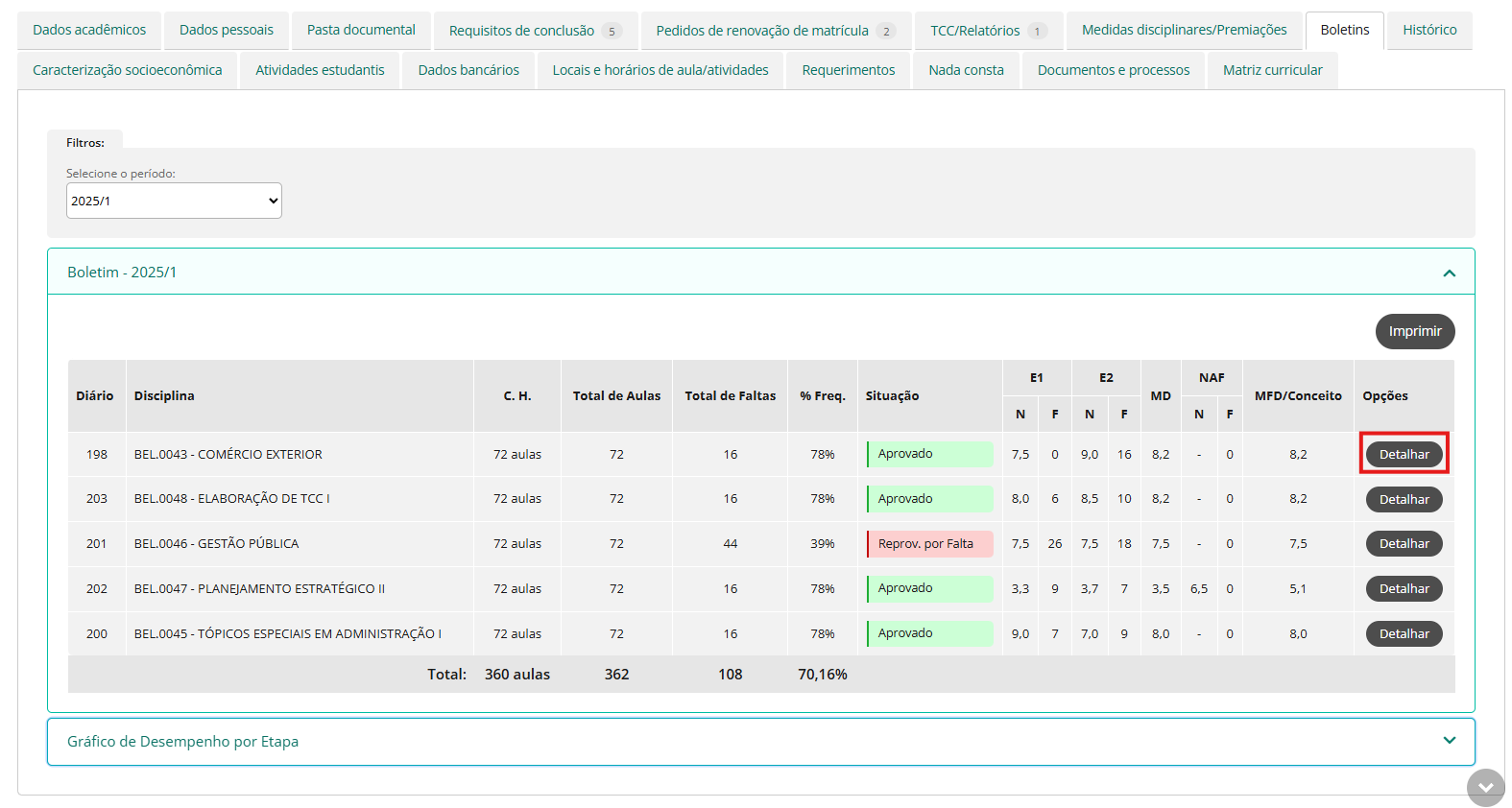1512x808 pixels.
Task: Switch to Dados bancários tab
Action: [468, 70]
